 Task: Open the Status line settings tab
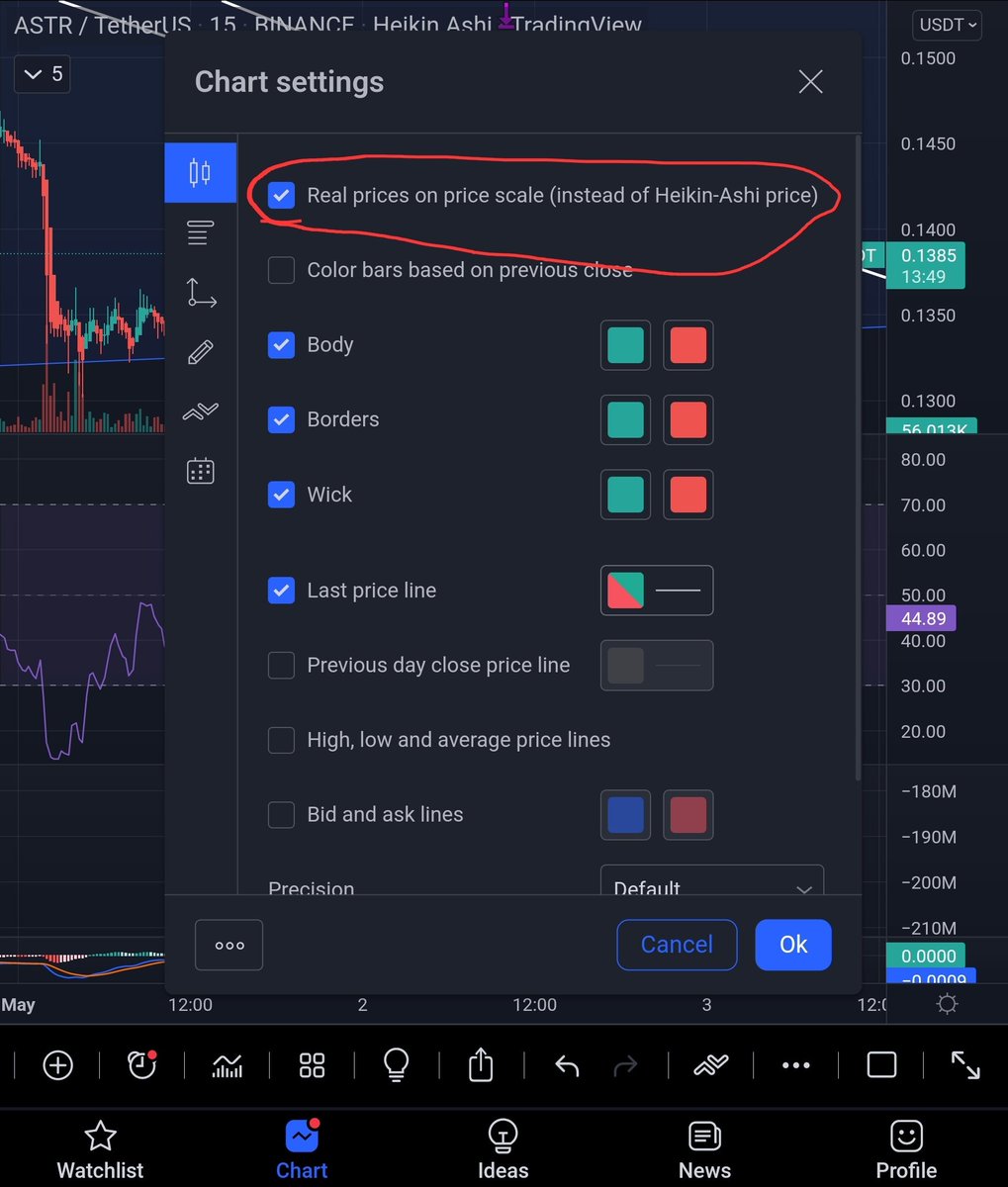pyautogui.click(x=200, y=233)
